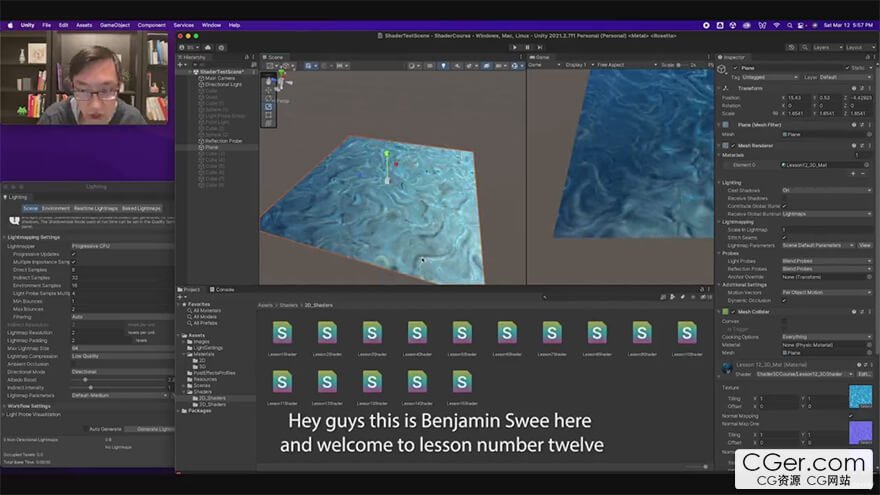This screenshot has height=495, width=880.
Task: Toggle the Static checkbox for Plane
Action: tap(846, 68)
